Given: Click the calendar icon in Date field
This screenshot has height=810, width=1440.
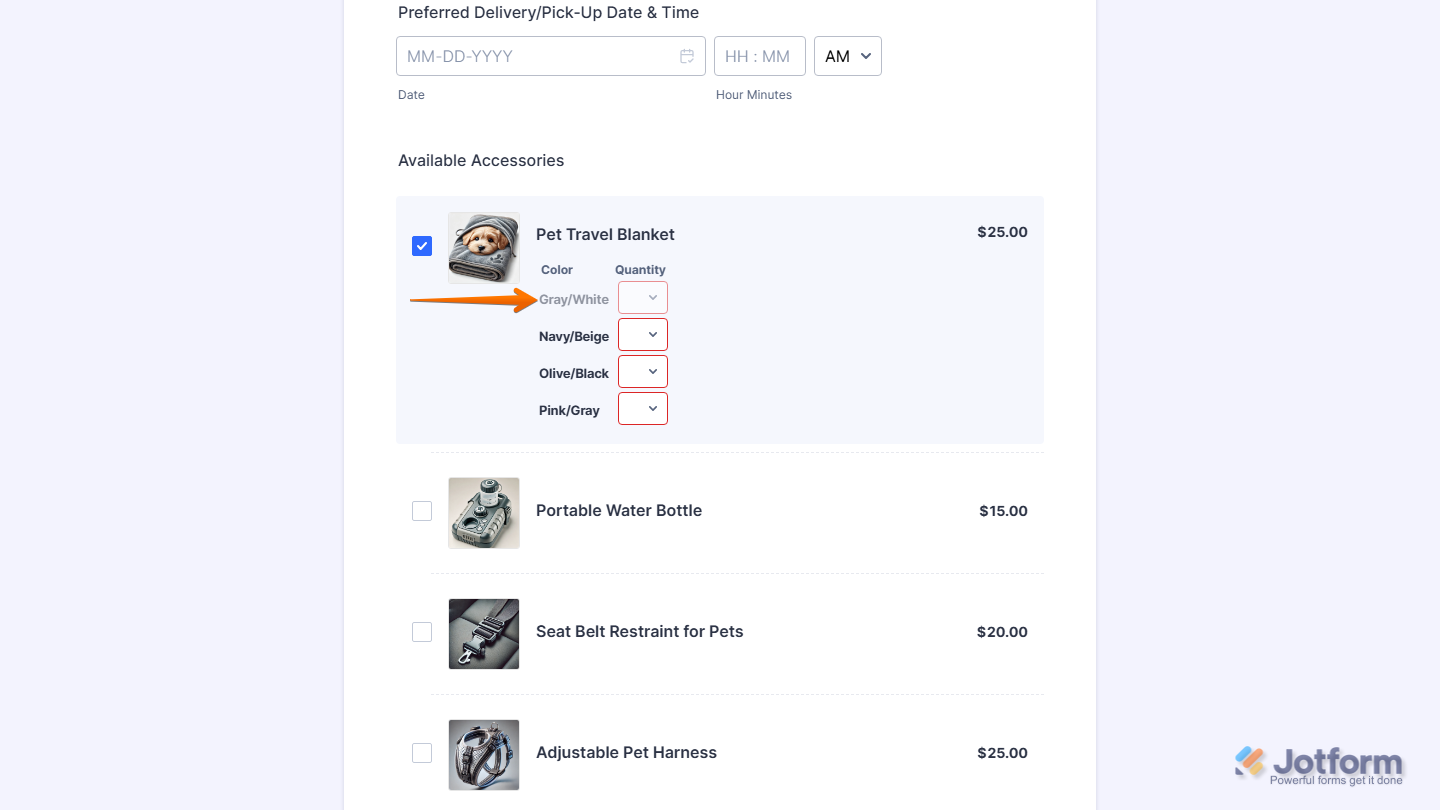Looking at the screenshot, I should tap(687, 56).
